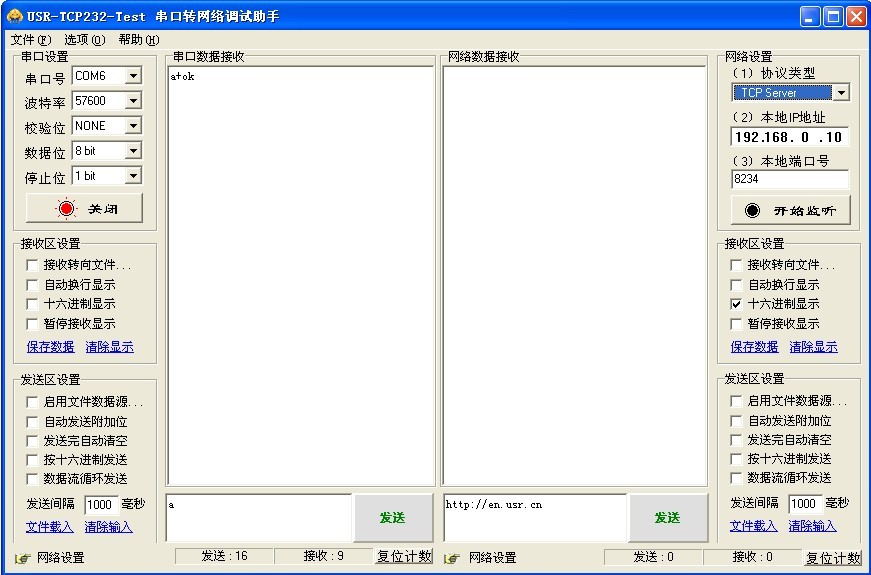This screenshot has height=575, width=871.
Task: Open the 文件 menu
Action: (x=30, y=40)
